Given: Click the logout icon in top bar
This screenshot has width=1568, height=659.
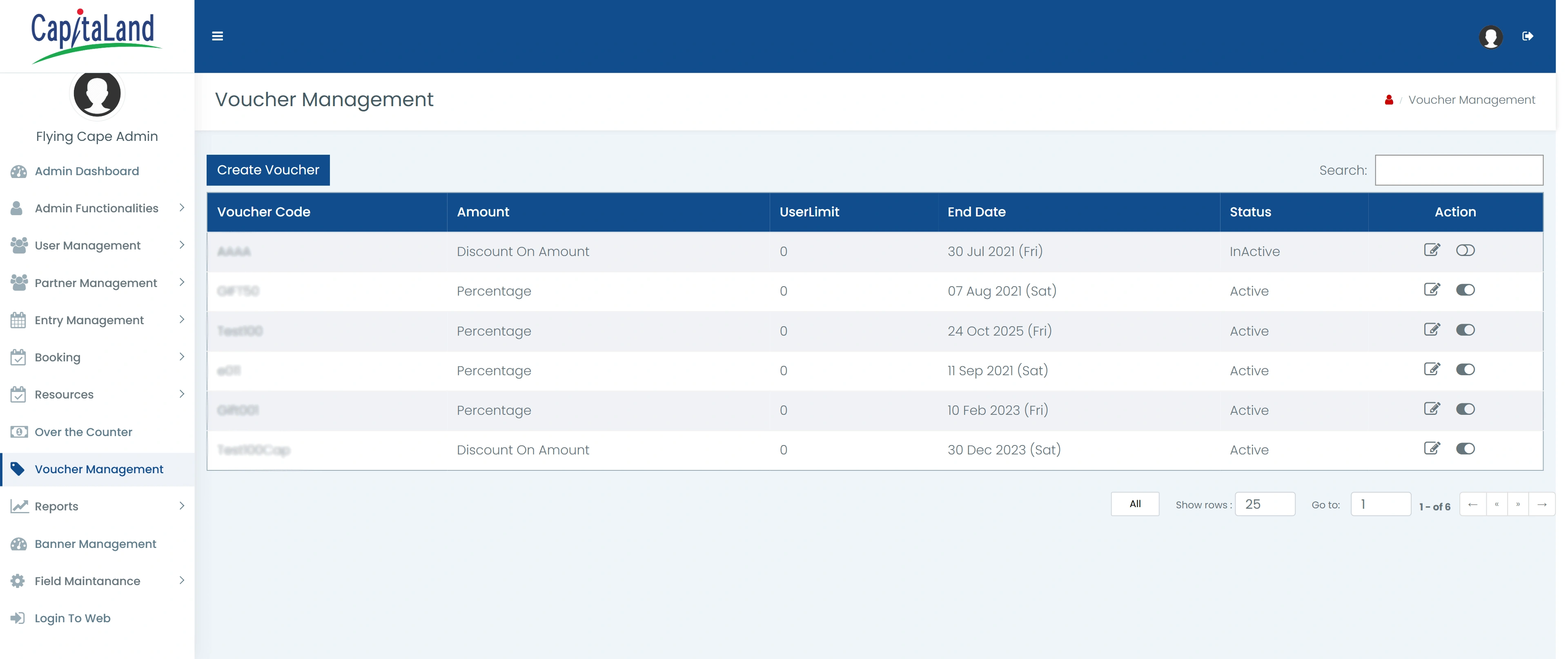Looking at the screenshot, I should (1527, 36).
